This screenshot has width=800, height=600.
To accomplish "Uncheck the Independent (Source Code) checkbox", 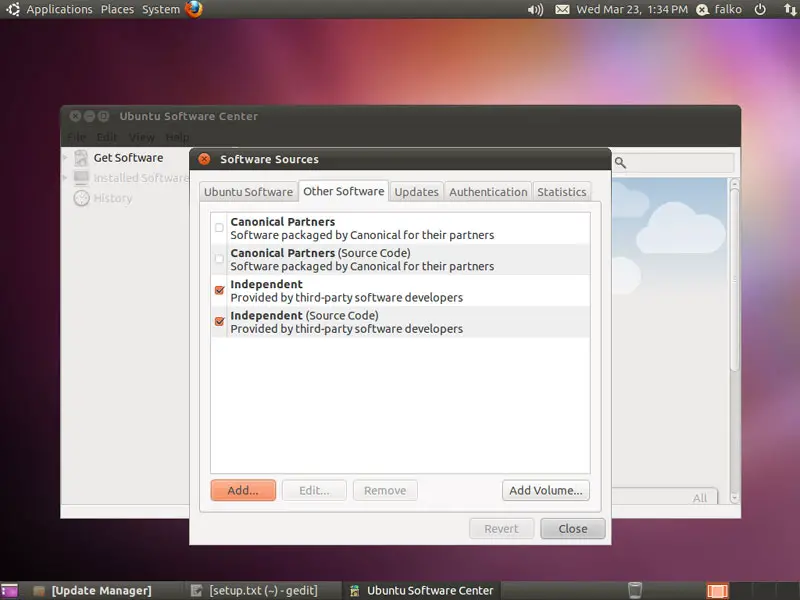I will [219, 321].
